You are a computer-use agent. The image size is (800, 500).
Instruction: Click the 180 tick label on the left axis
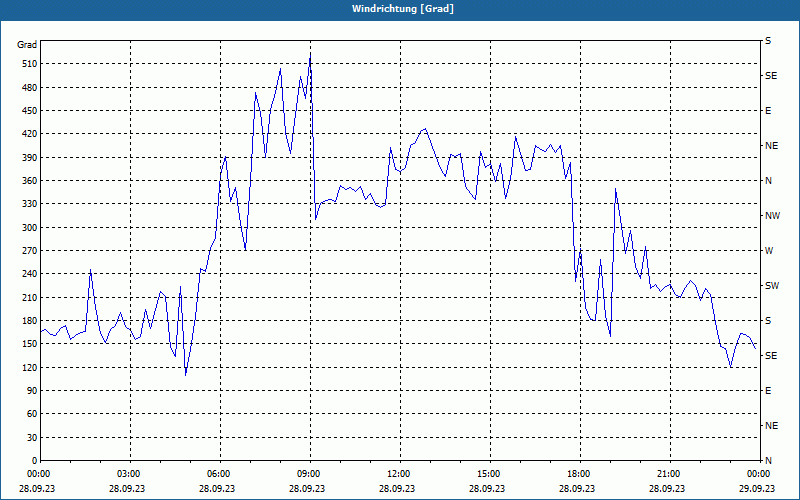tap(30, 321)
